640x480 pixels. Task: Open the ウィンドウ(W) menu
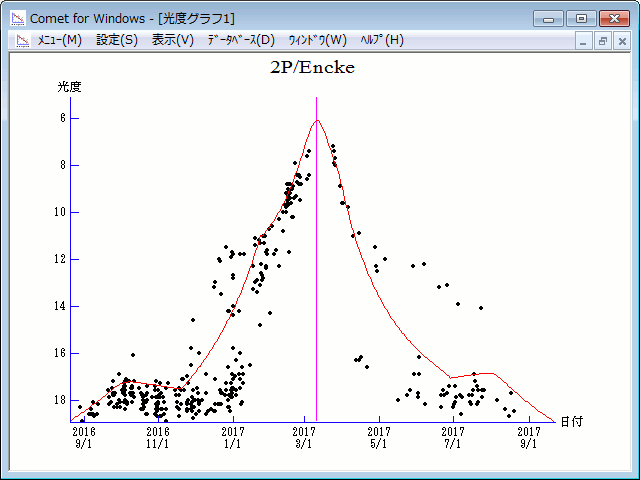pos(318,40)
